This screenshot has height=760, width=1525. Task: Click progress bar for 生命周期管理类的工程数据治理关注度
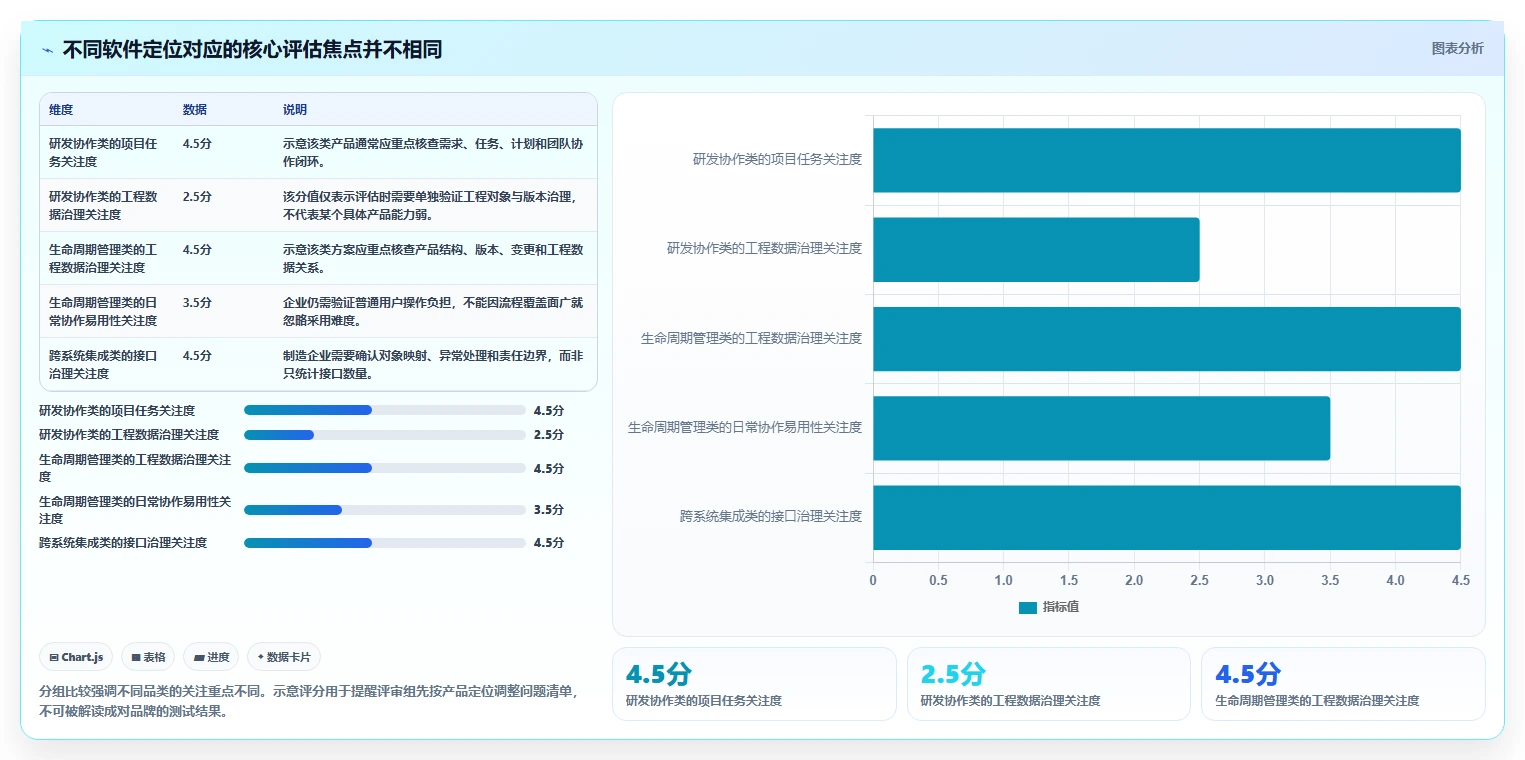385,468
